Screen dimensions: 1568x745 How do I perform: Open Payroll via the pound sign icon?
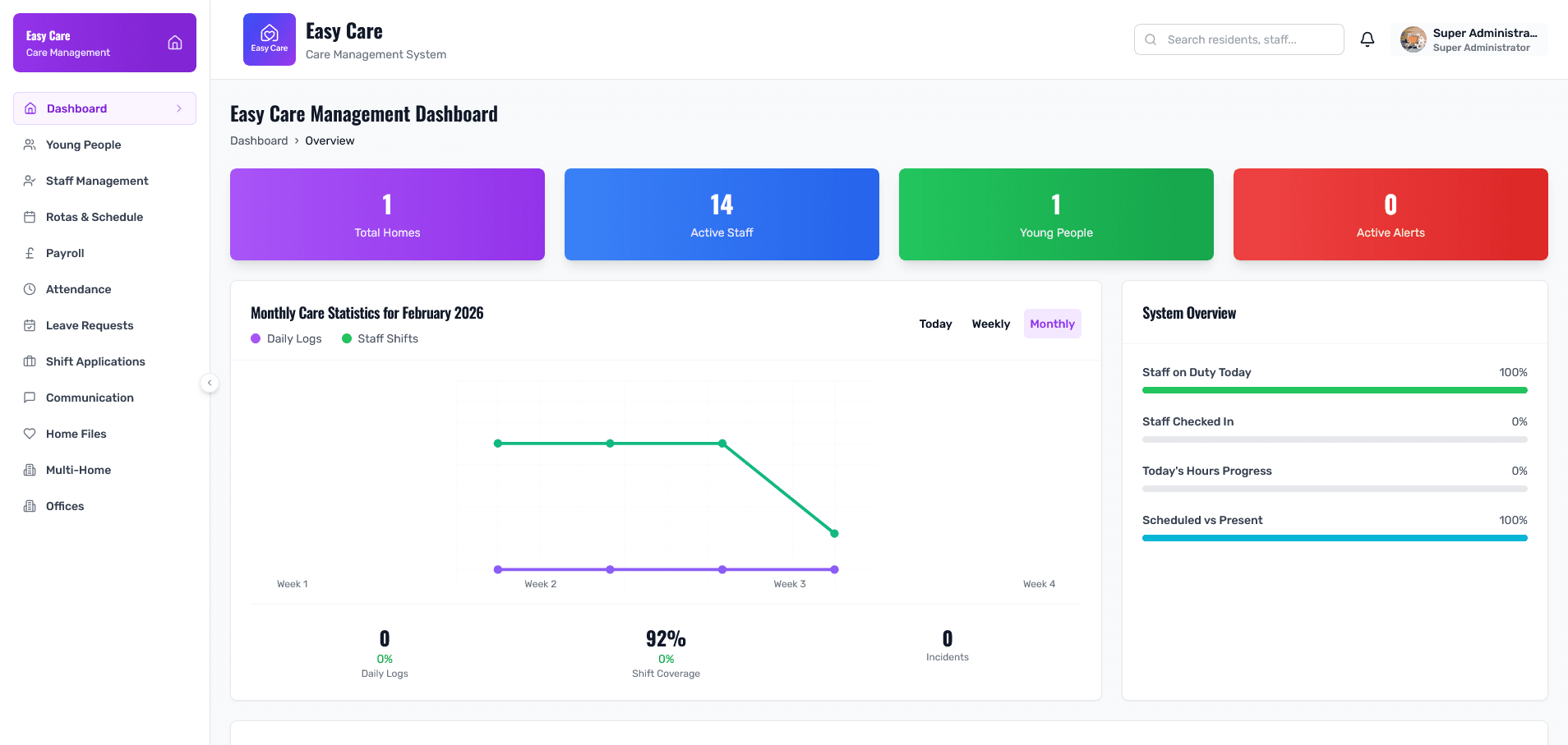tap(30, 253)
